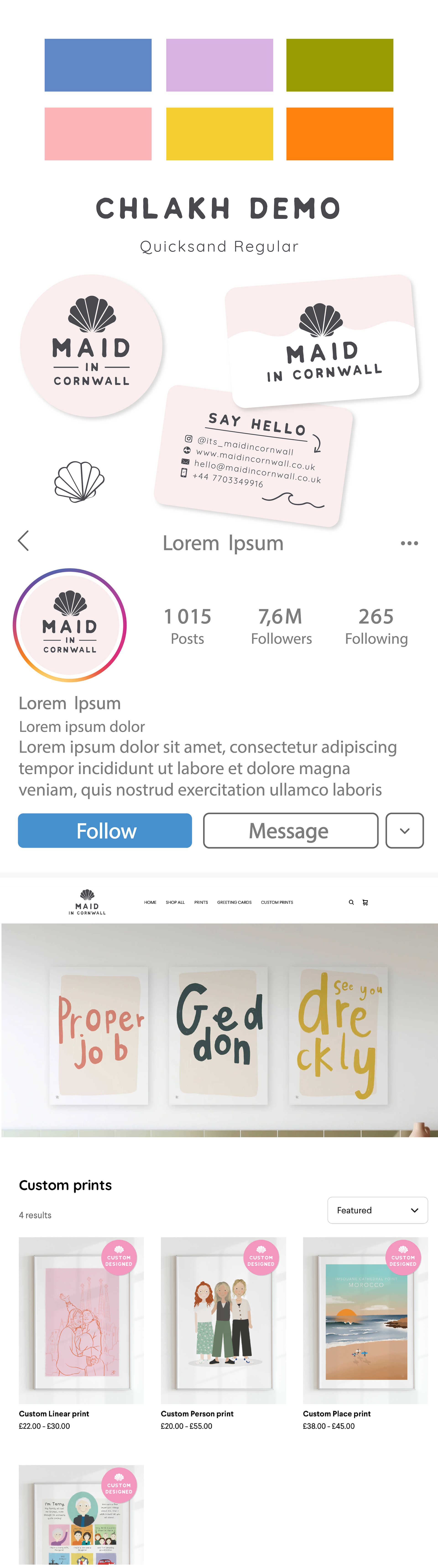Viewport: 438px width, 1568px height.
Task: Open the Custom Place print link
Action: pyautogui.click(x=336, y=1413)
